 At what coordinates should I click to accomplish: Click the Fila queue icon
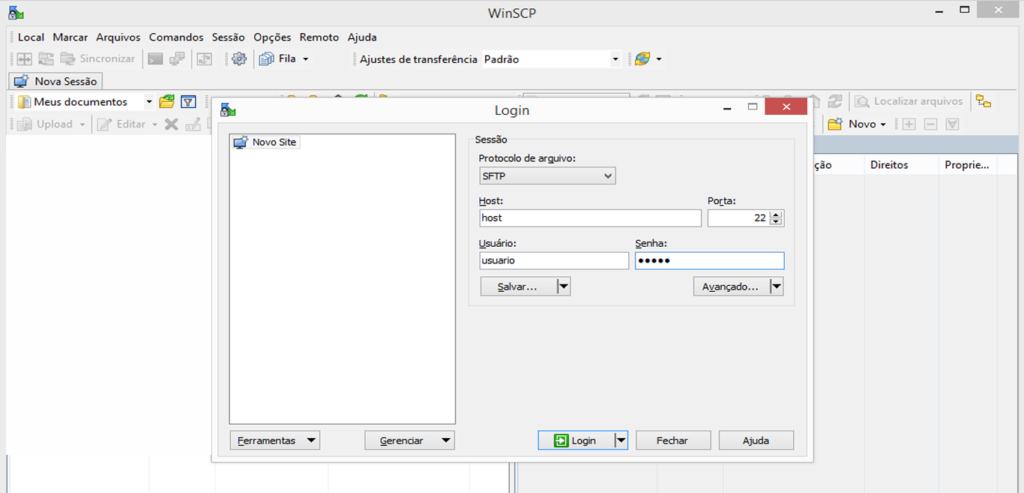coord(266,59)
